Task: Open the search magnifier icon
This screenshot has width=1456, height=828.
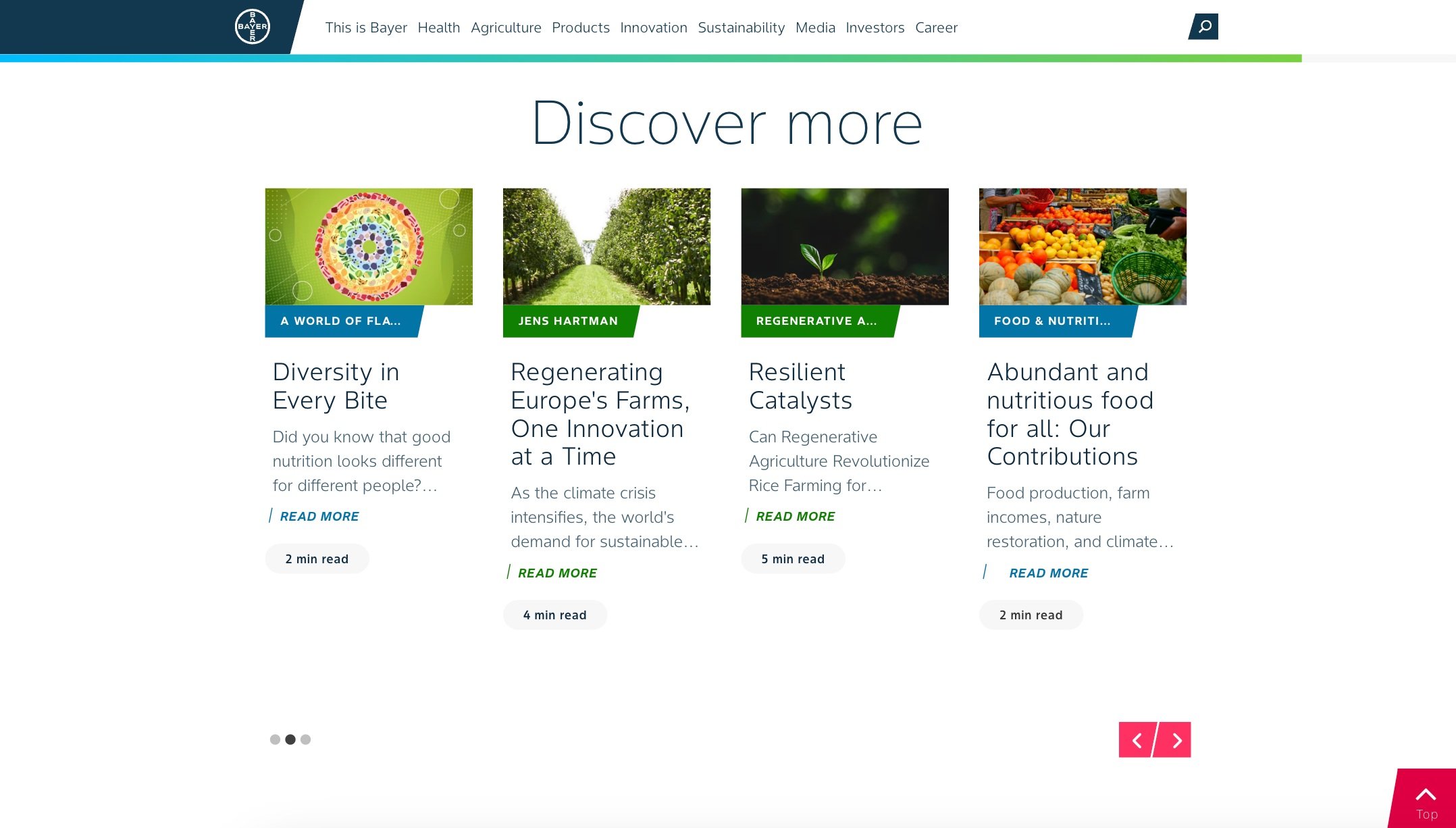Action: point(1203,27)
